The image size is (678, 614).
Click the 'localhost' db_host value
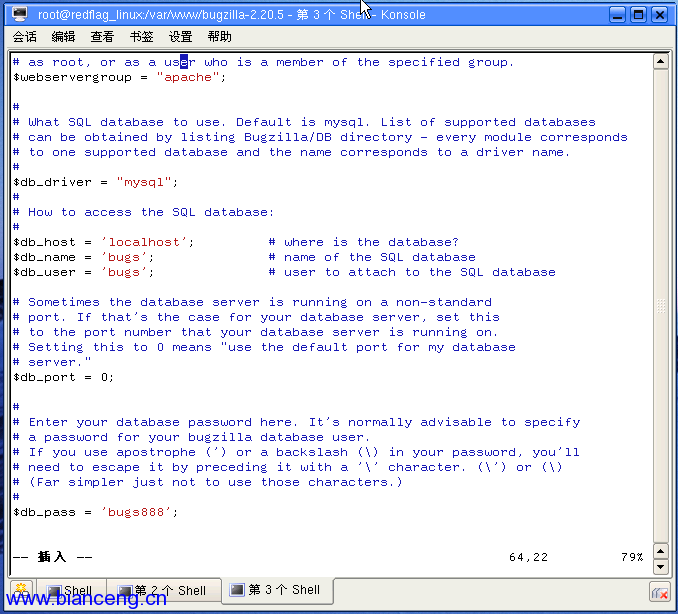[144, 242]
